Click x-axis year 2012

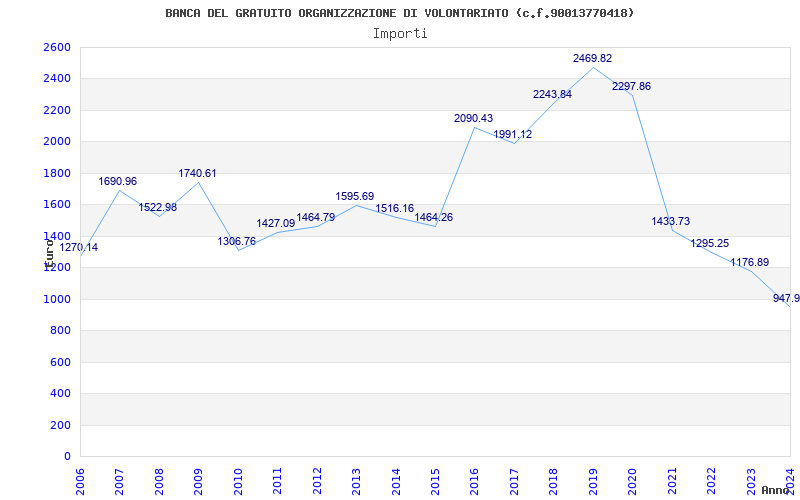pyautogui.click(x=317, y=481)
